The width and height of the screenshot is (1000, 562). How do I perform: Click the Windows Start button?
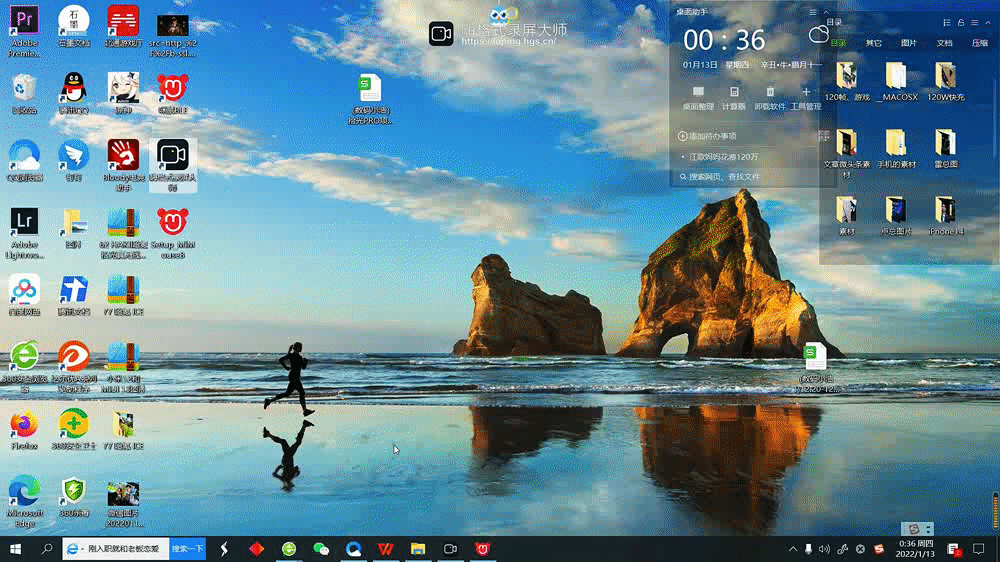(15, 549)
